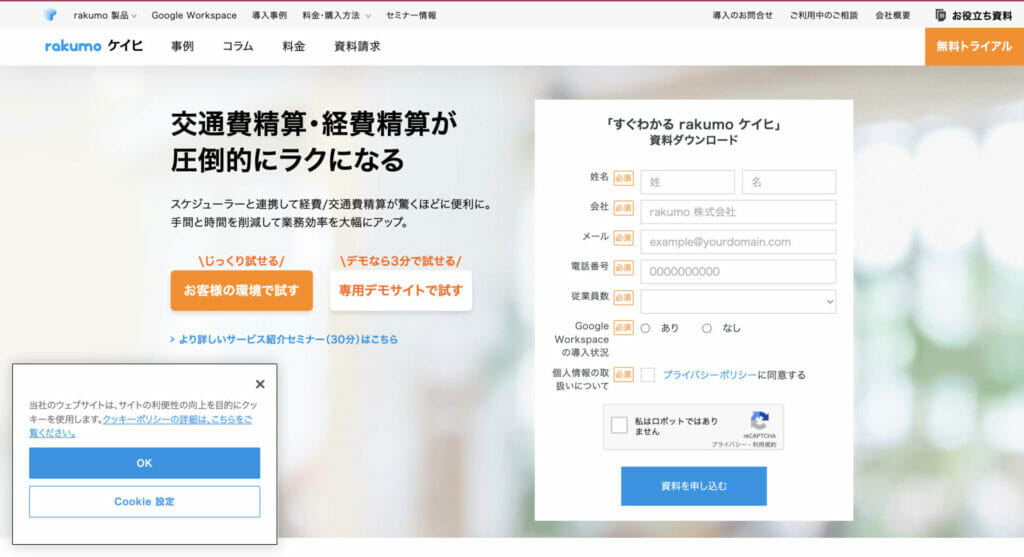Submit with 資料を申し込む button
The image size is (1024, 557).
coord(694,486)
